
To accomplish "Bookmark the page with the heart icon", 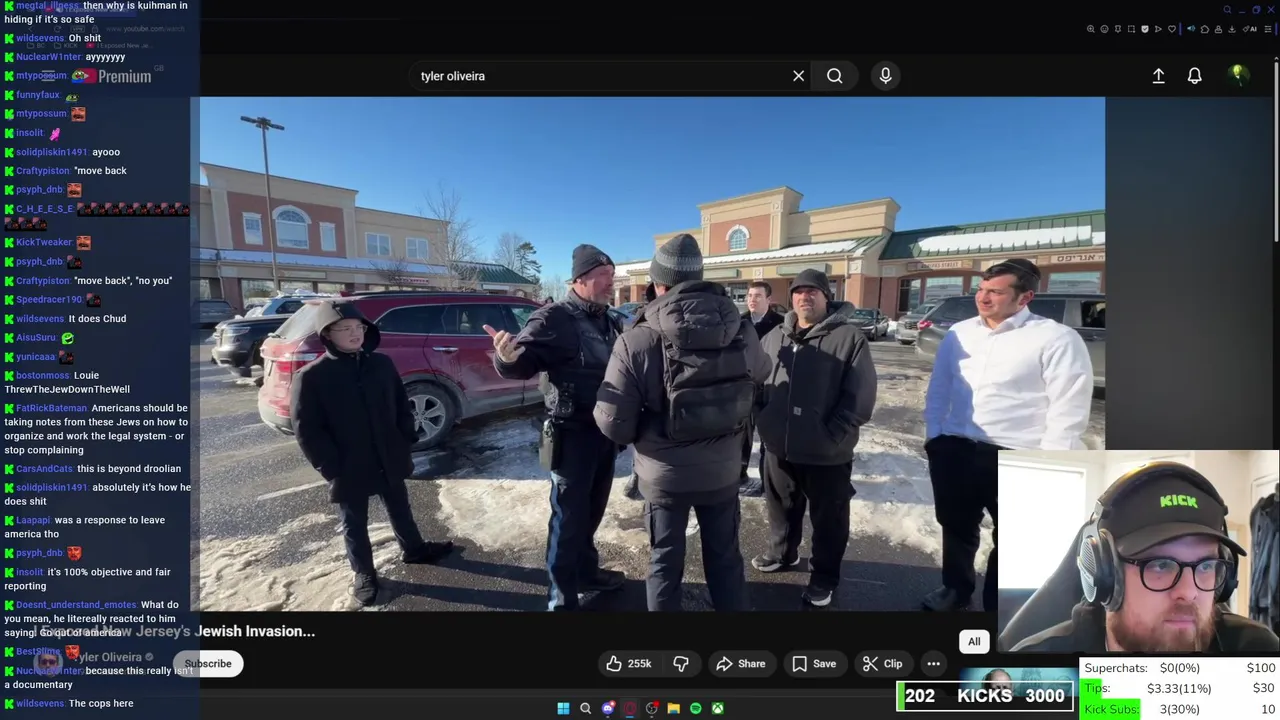I will pyautogui.click(x=1172, y=29).
